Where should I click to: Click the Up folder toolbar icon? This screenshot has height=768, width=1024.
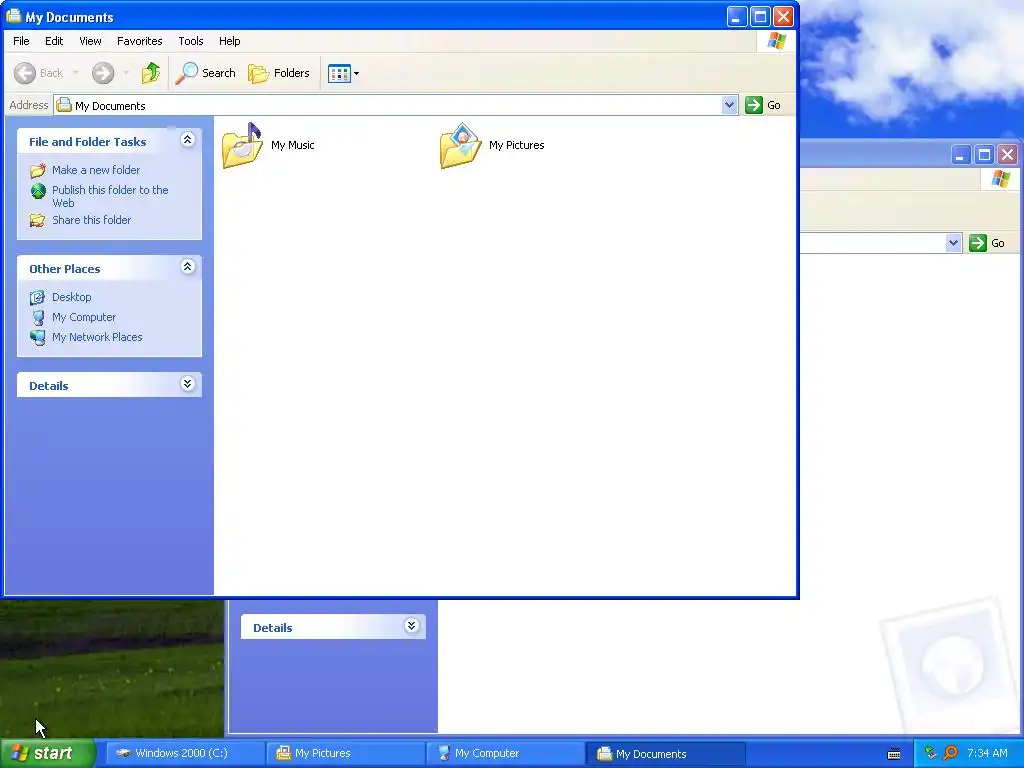(151, 72)
